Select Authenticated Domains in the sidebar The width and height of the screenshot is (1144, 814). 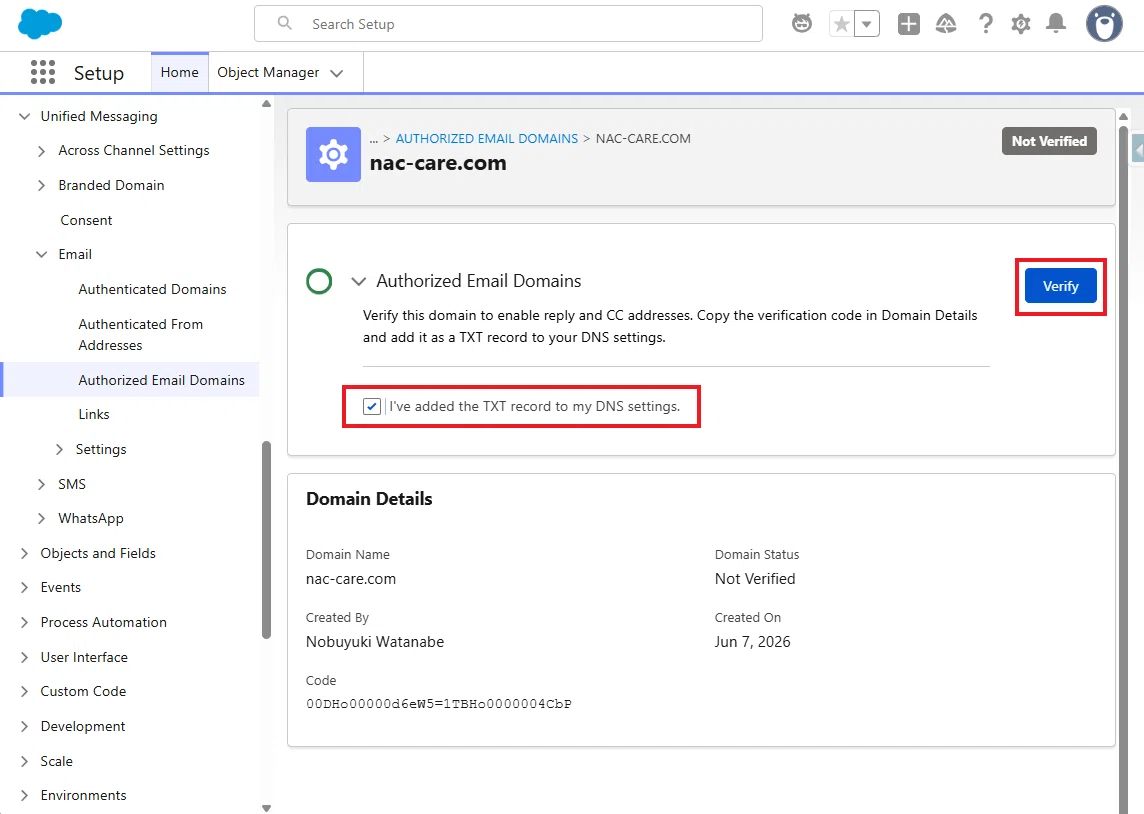(152, 290)
